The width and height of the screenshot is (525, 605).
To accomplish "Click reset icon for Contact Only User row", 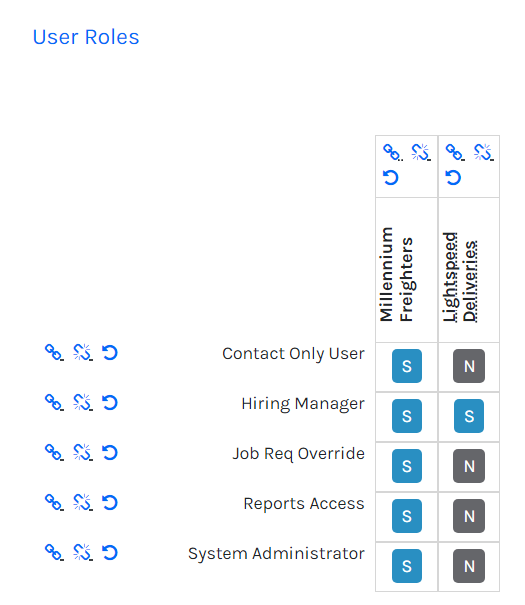I will click(110, 352).
